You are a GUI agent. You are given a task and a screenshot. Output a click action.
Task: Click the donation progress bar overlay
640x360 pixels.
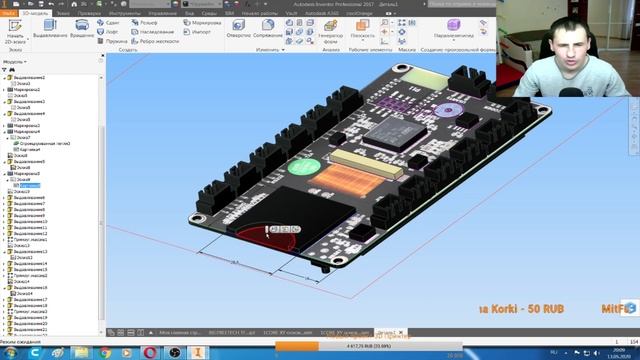pyautogui.click(x=369, y=346)
